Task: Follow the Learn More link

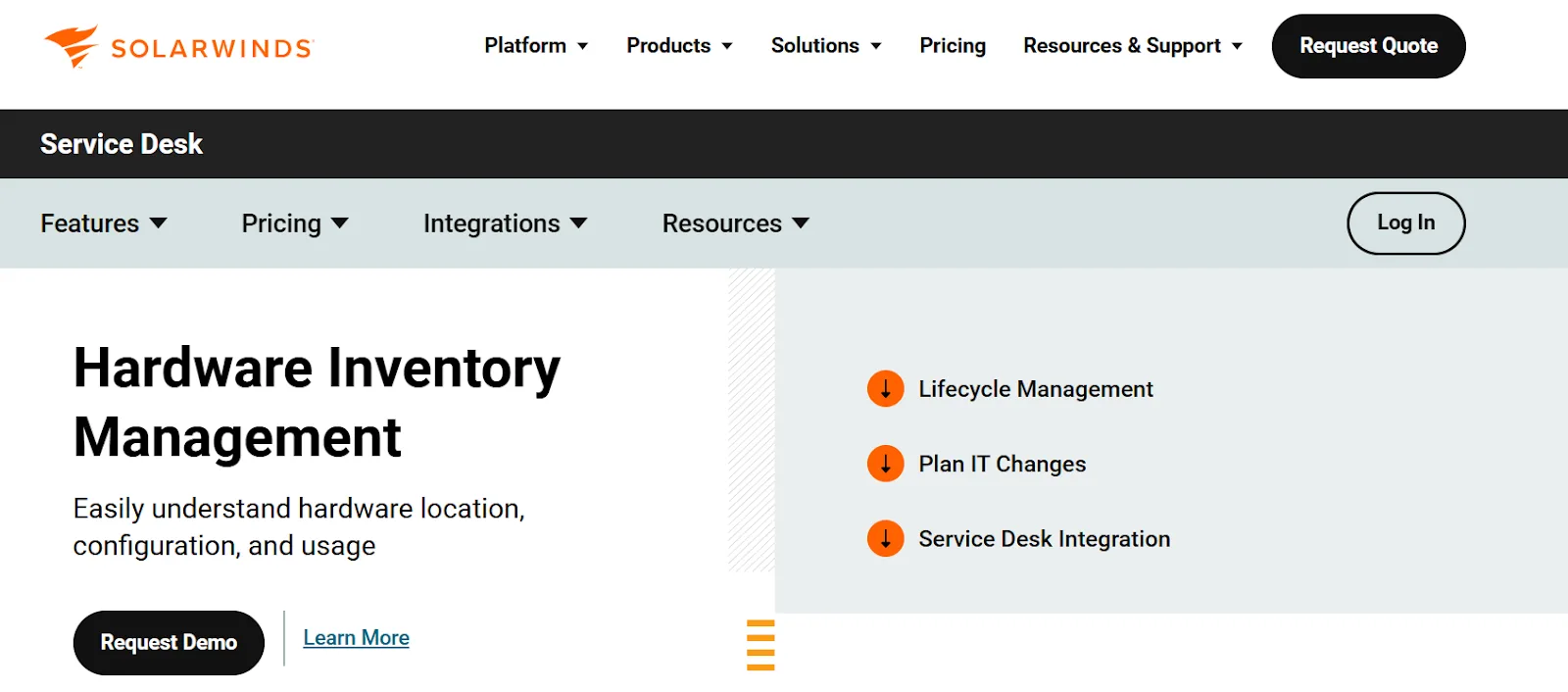Action: coord(357,638)
